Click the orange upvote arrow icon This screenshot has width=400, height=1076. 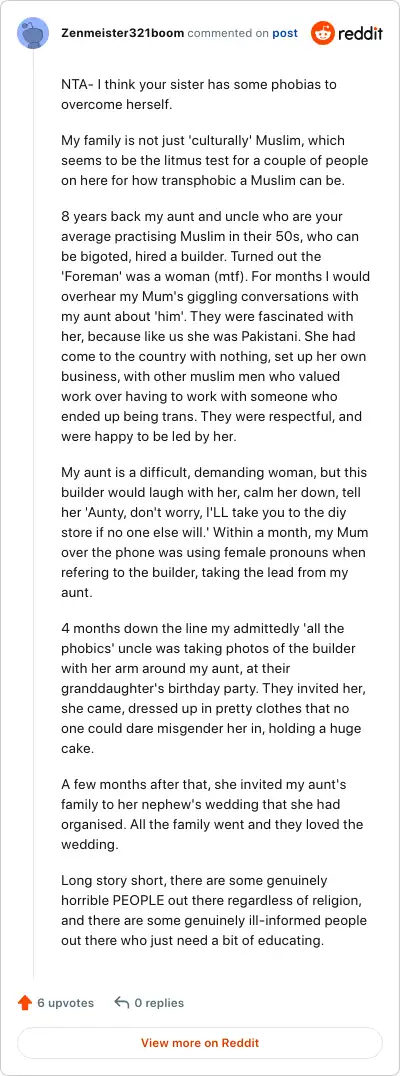(x=25, y=1003)
